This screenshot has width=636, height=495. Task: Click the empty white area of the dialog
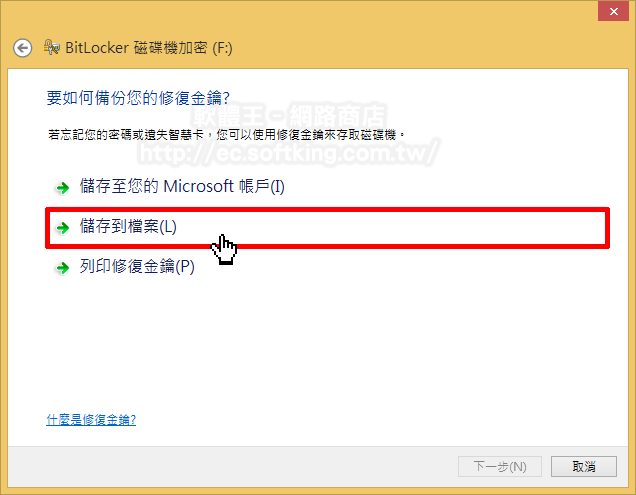pos(365,345)
